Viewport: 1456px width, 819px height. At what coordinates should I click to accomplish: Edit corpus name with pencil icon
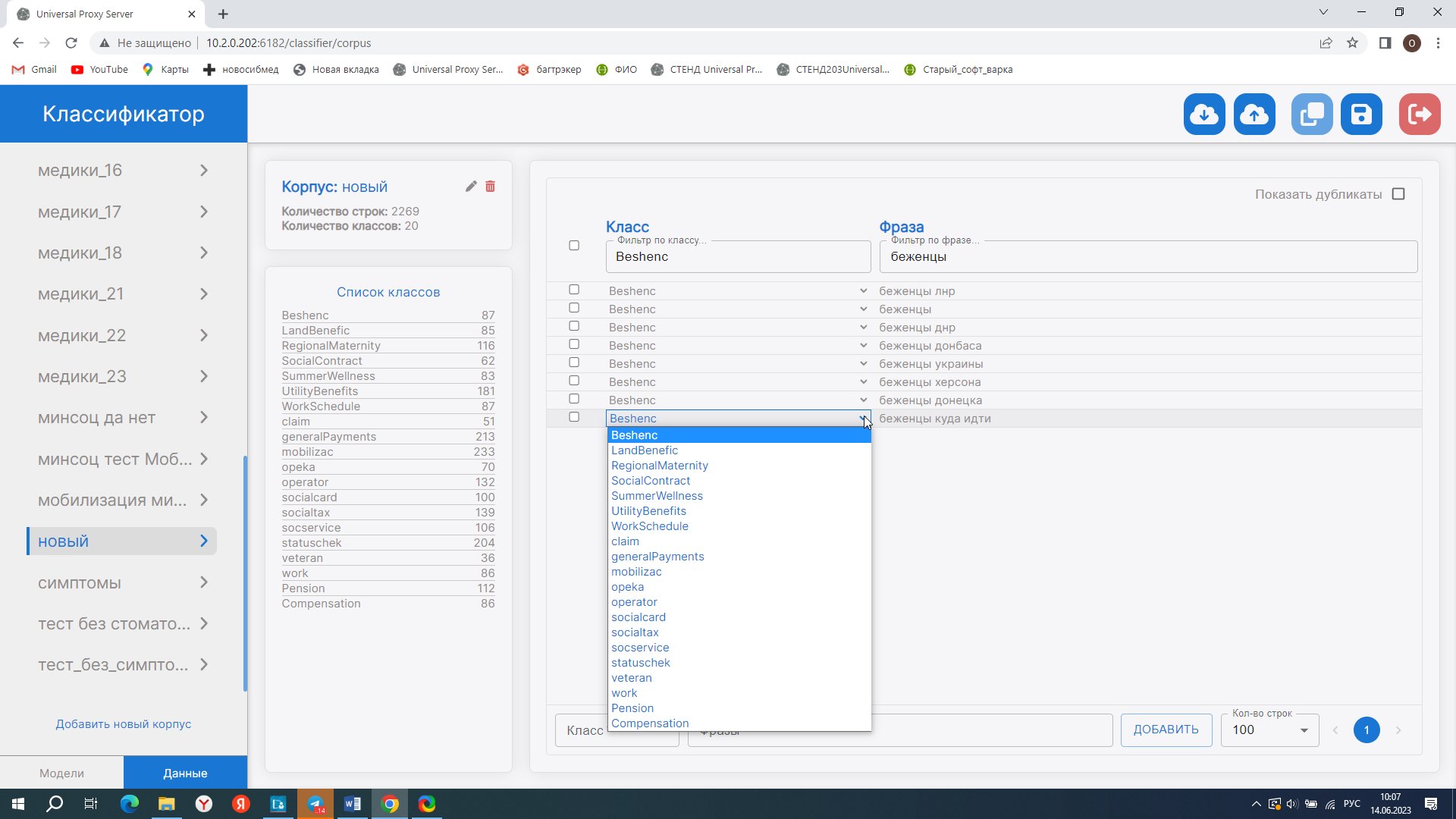[x=471, y=187]
